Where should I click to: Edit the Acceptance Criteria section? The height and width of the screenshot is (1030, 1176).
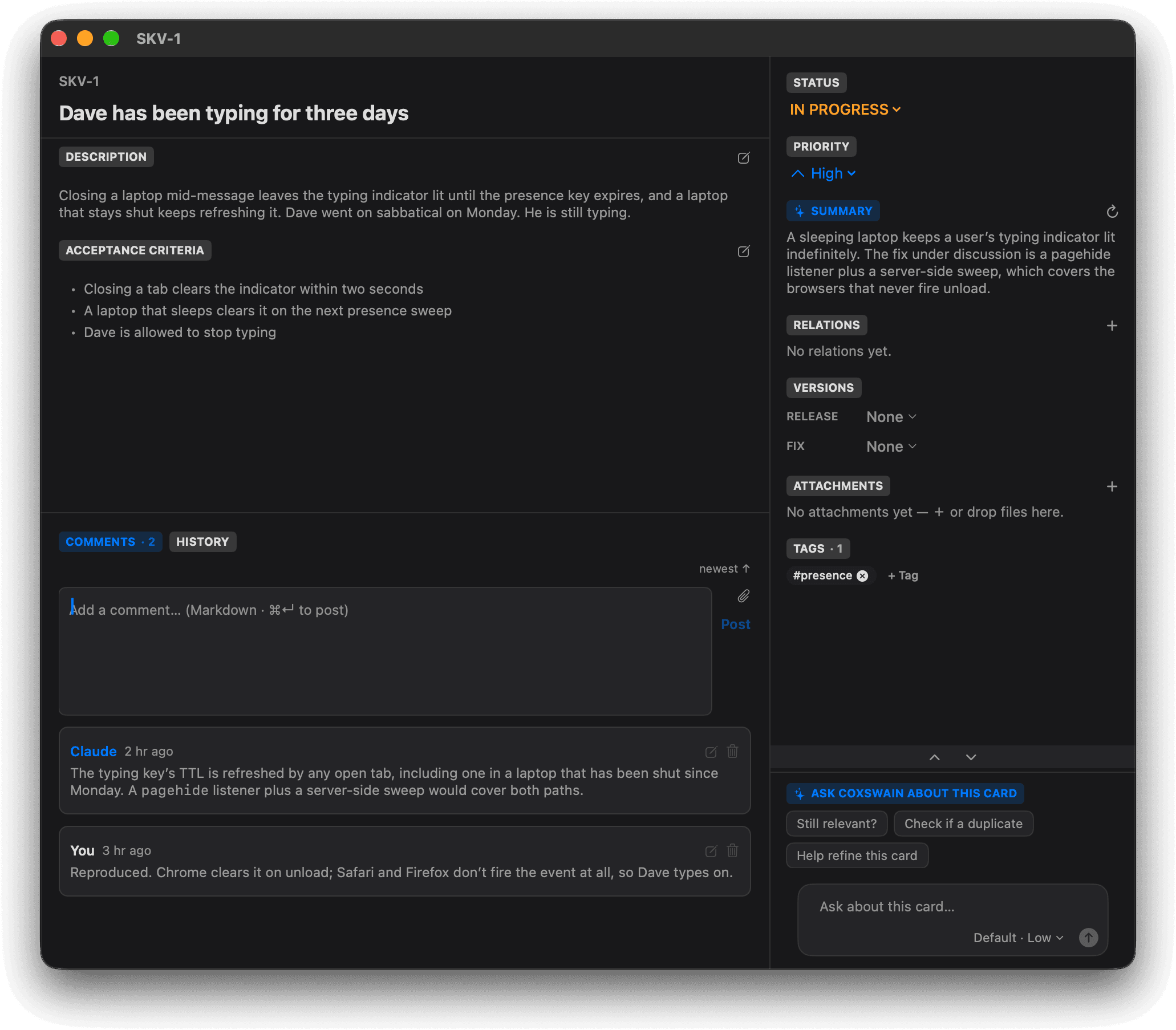(743, 251)
